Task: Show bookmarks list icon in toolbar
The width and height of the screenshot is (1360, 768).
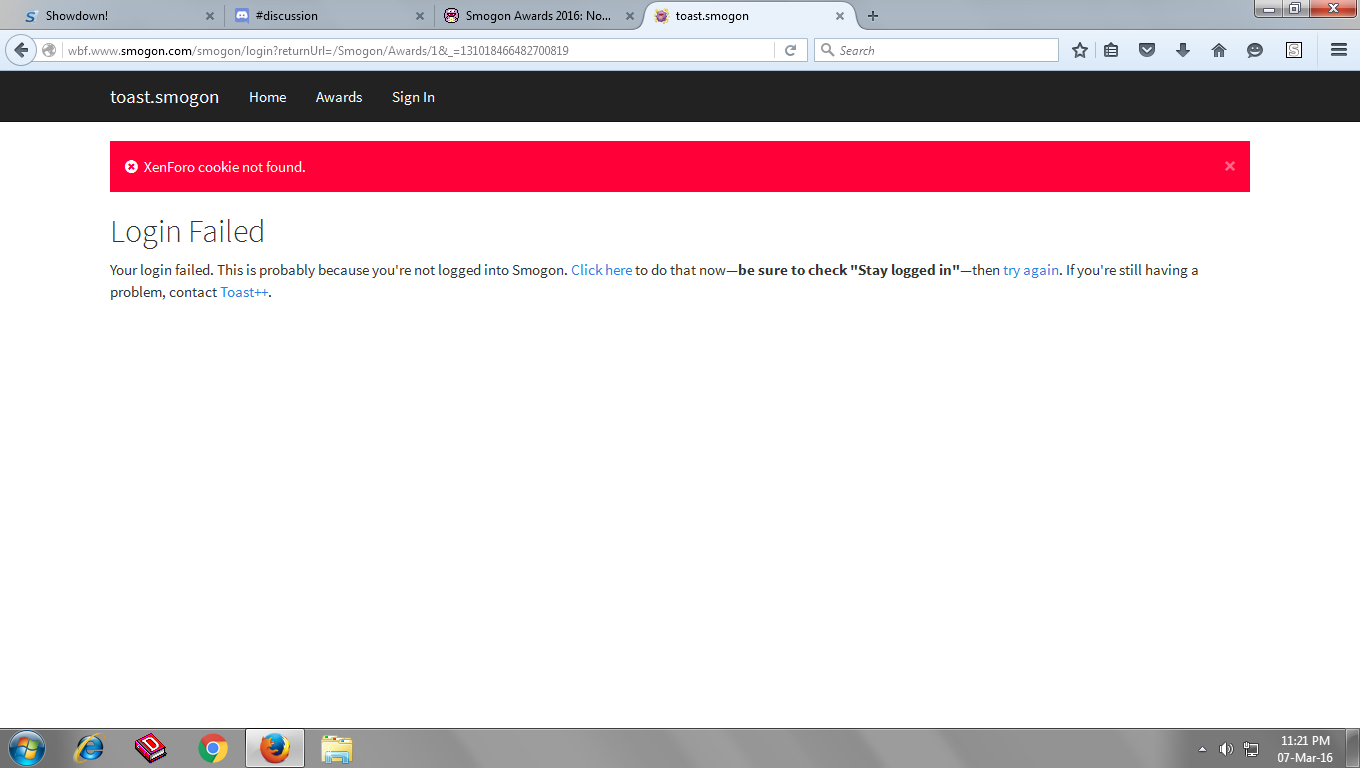Action: point(1111,50)
